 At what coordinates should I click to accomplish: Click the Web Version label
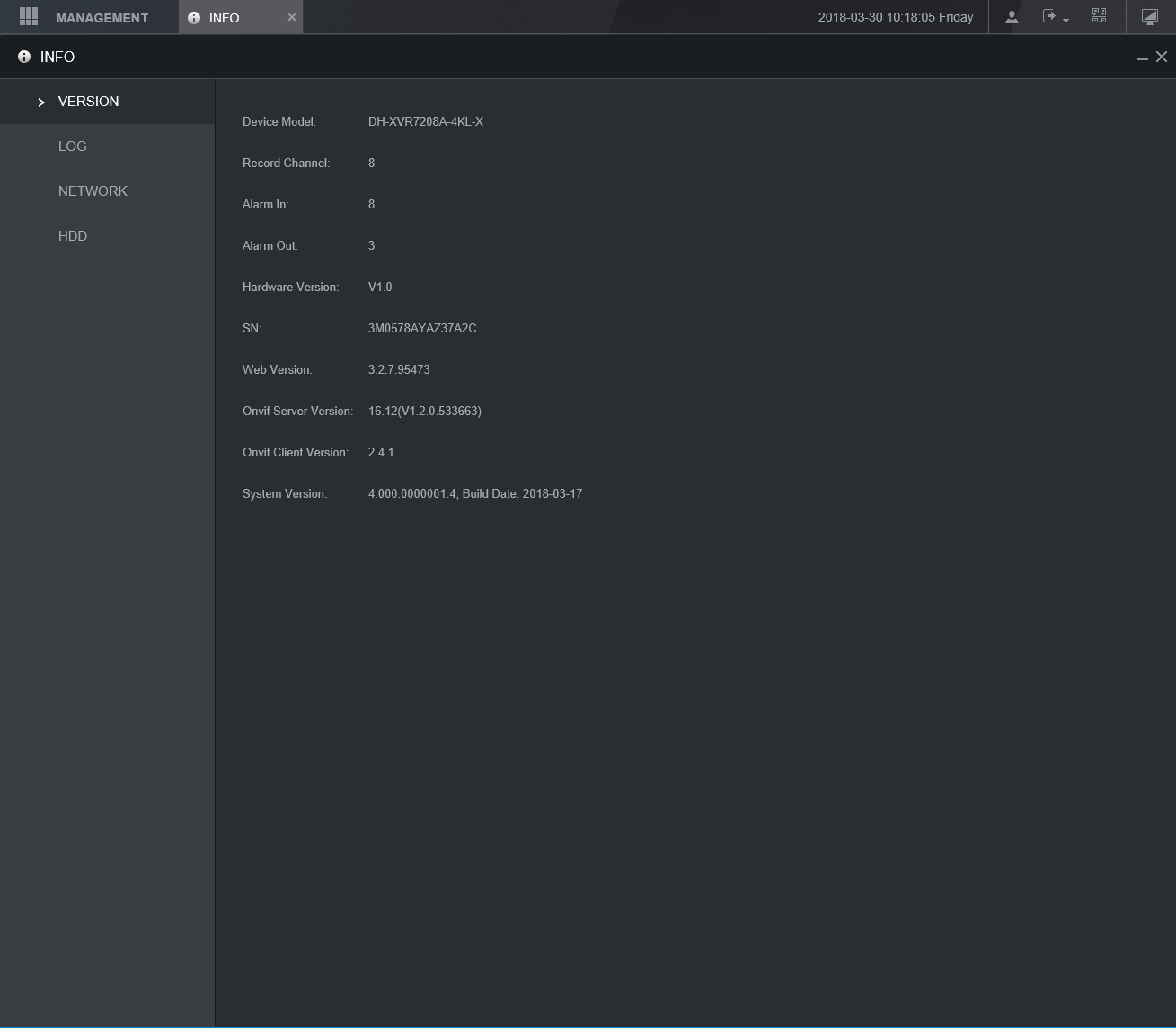click(x=278, y=369)
